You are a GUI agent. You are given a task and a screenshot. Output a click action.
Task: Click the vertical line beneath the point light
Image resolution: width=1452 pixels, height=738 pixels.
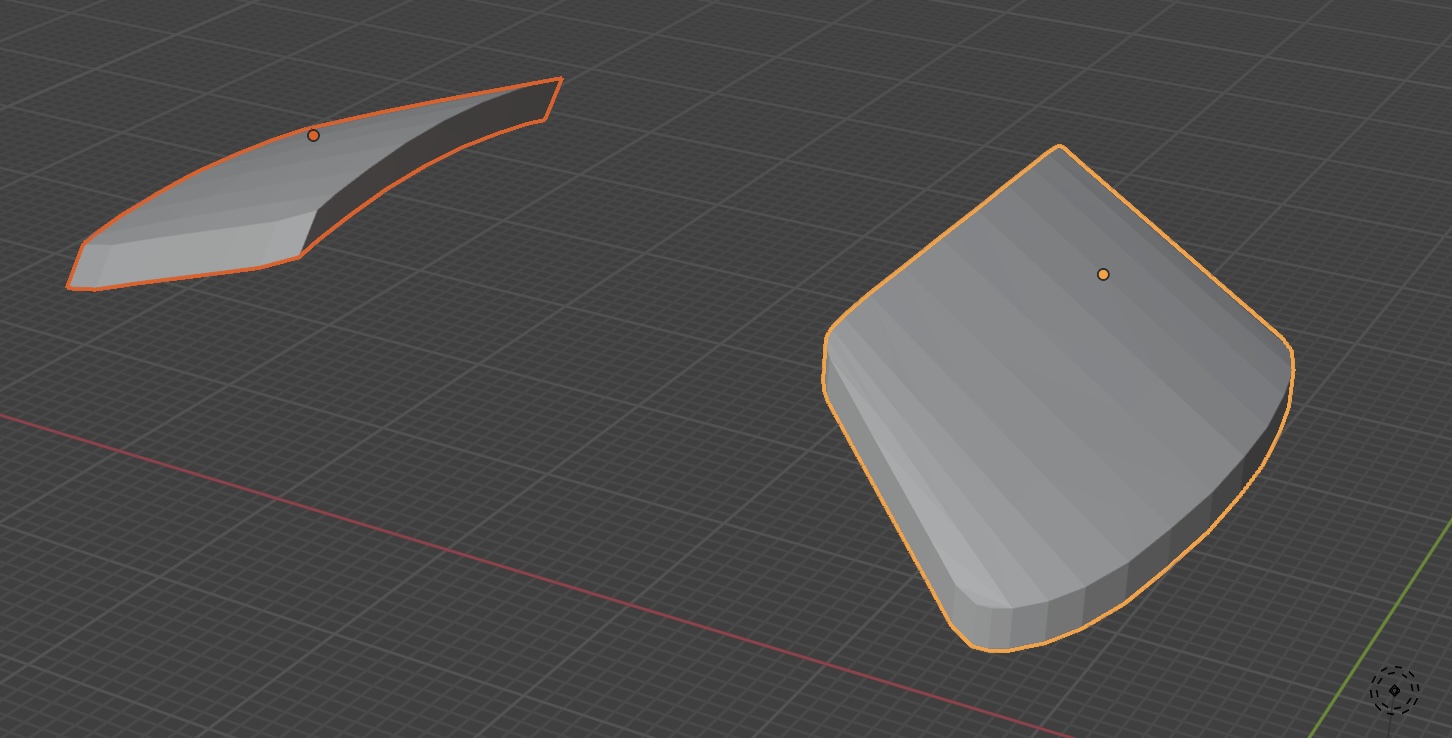pos(1393,724)
